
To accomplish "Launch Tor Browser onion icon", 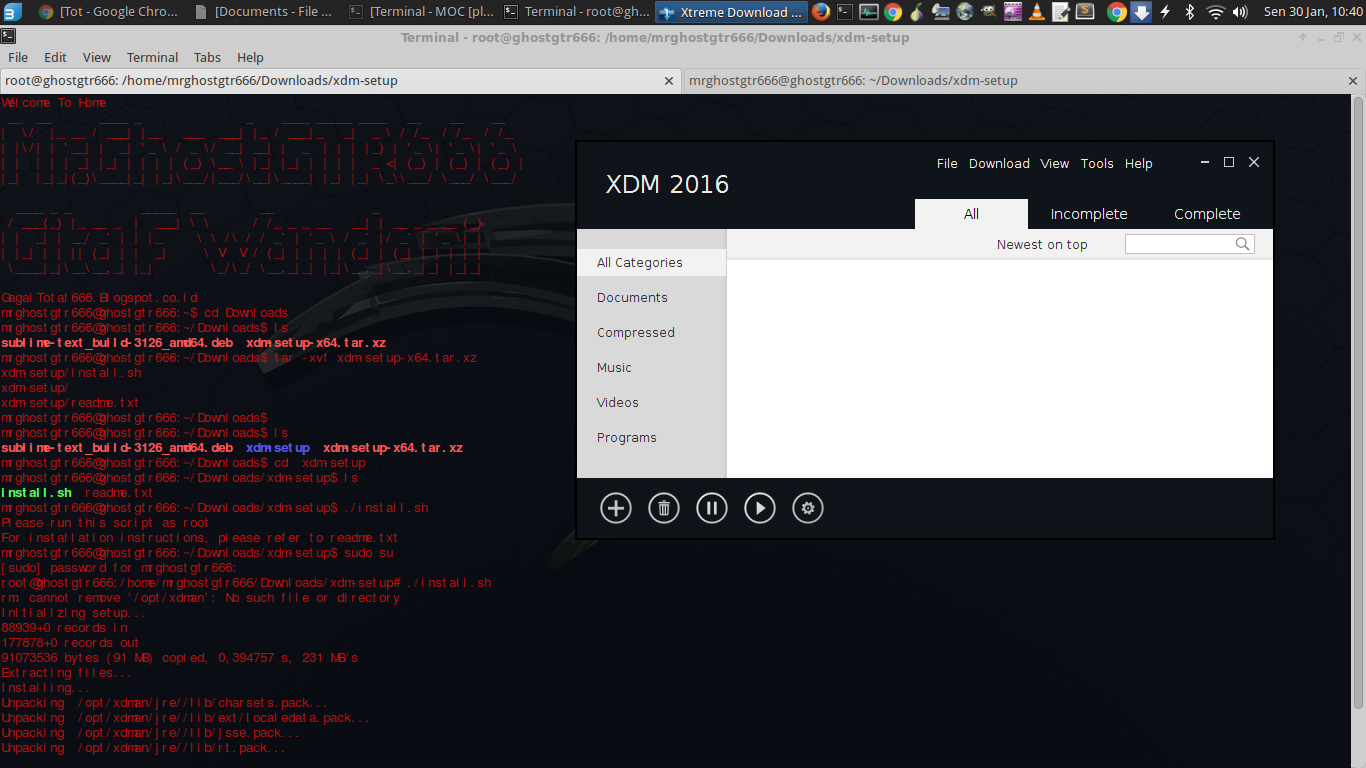I will tap(916, 12).
